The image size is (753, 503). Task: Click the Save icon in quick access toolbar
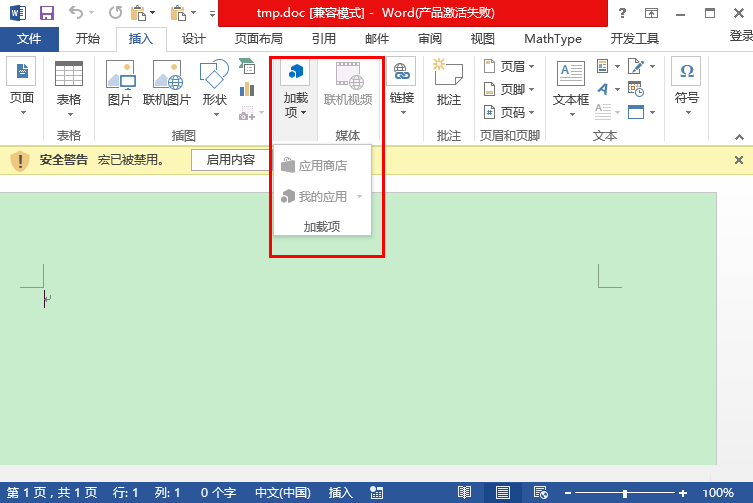[x=47, y=13]
